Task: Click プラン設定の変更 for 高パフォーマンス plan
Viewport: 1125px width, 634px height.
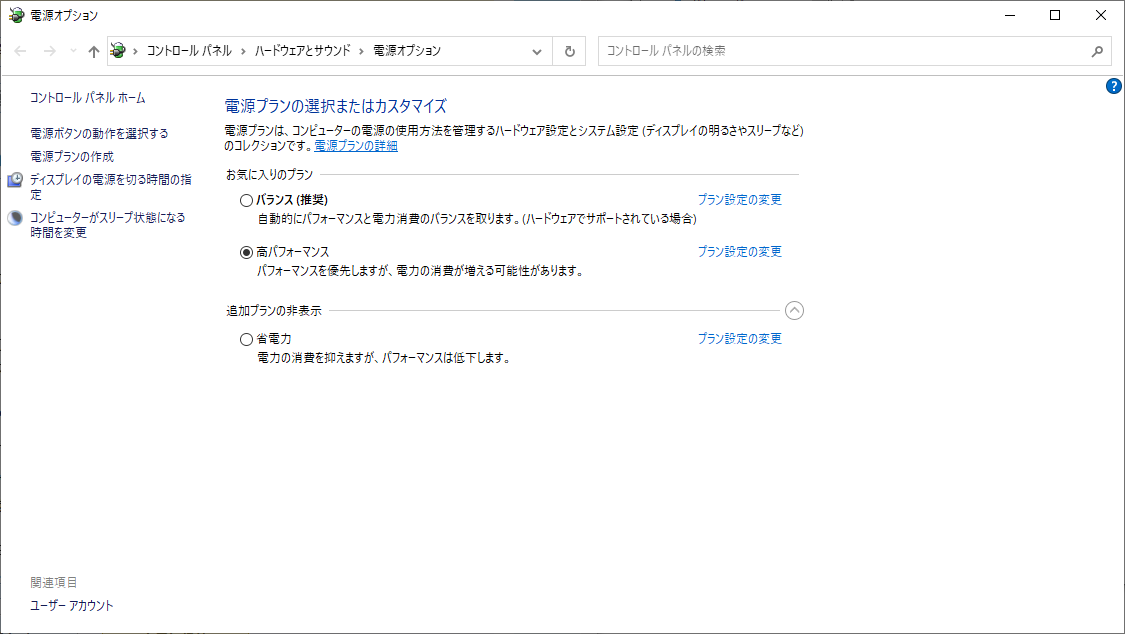Action: pos(740,252)
